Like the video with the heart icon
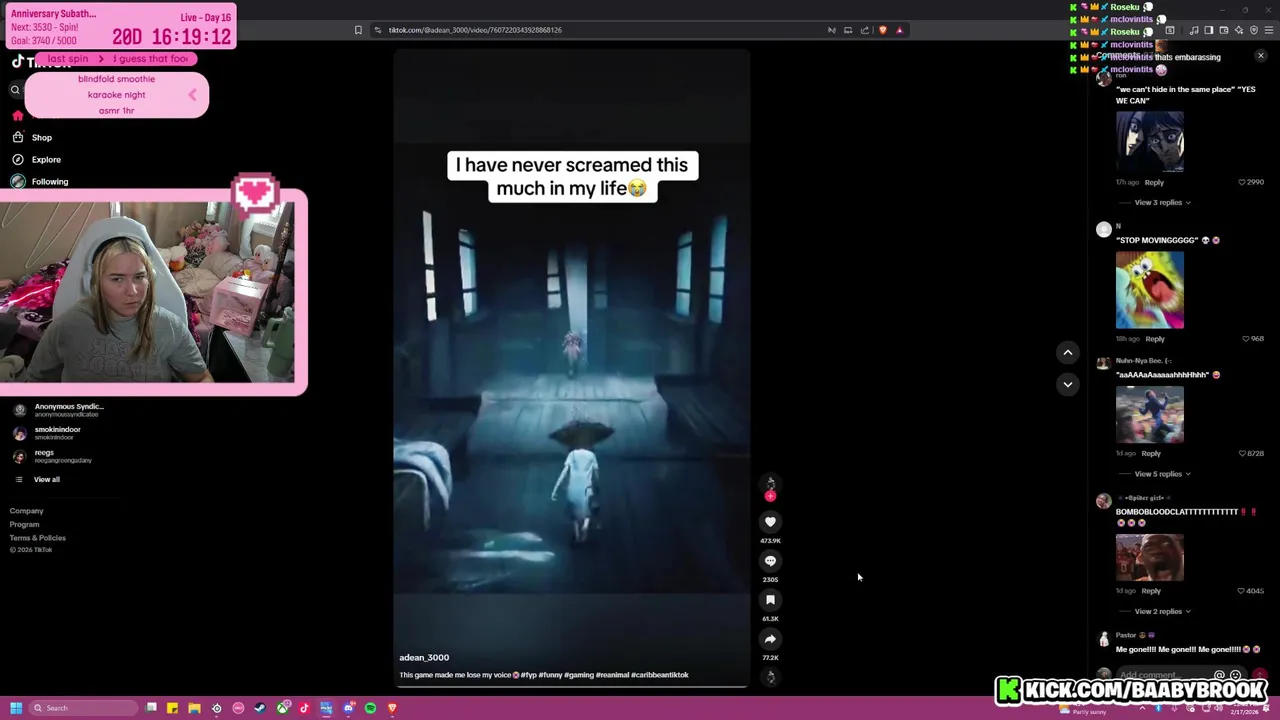The image size is (1280, 720). [x=770, y=521]
